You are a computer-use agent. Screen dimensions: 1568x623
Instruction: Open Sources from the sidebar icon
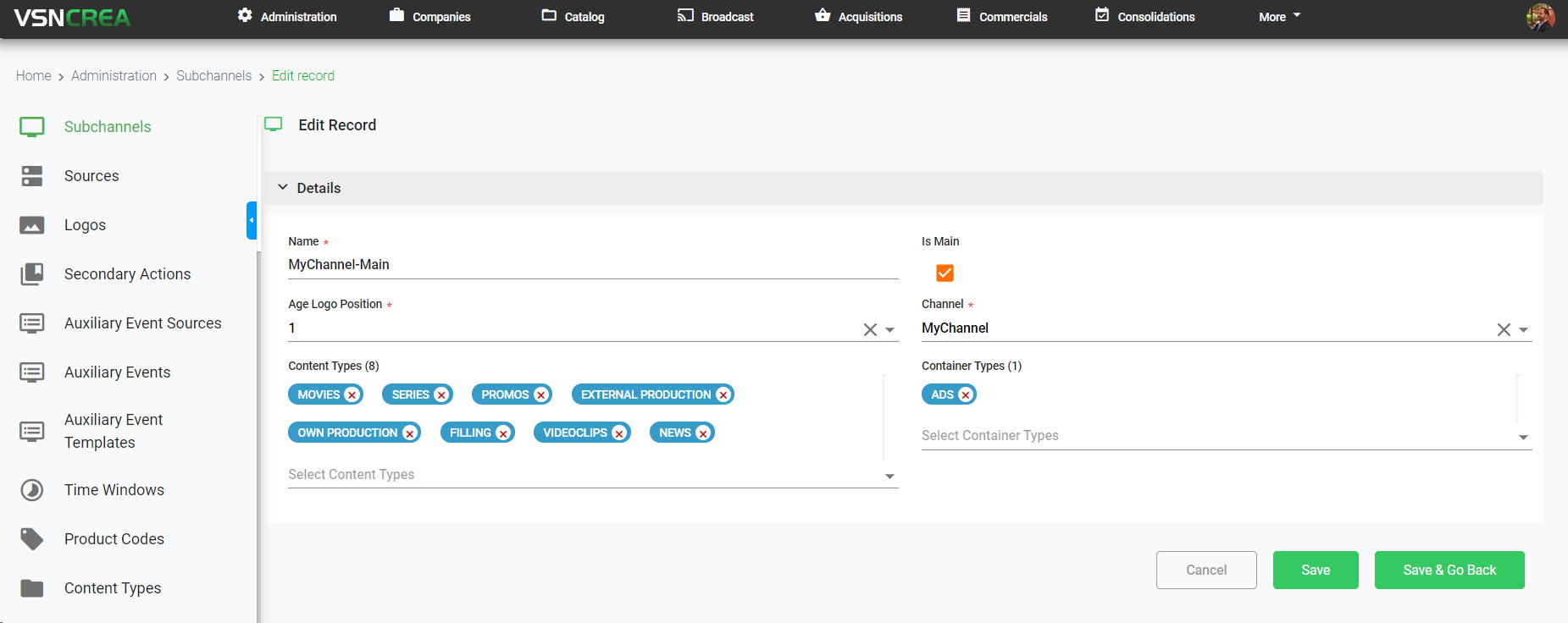pos(32,176)
